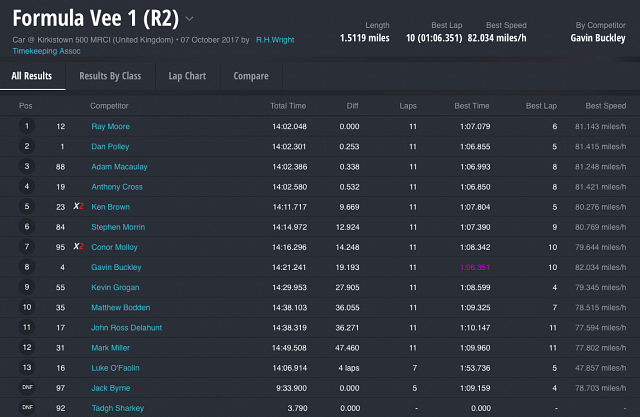This screenshot has width=640, height=417.
Task: Switch to the All Results tab
Action: [32, 76]
